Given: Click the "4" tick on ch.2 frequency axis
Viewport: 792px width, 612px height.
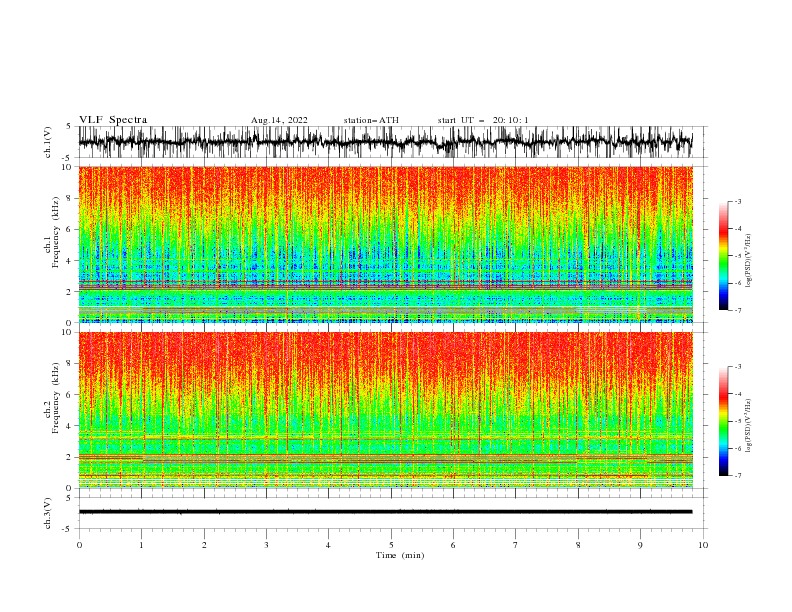Looking at the screenshot, I should tap(70, 426).
